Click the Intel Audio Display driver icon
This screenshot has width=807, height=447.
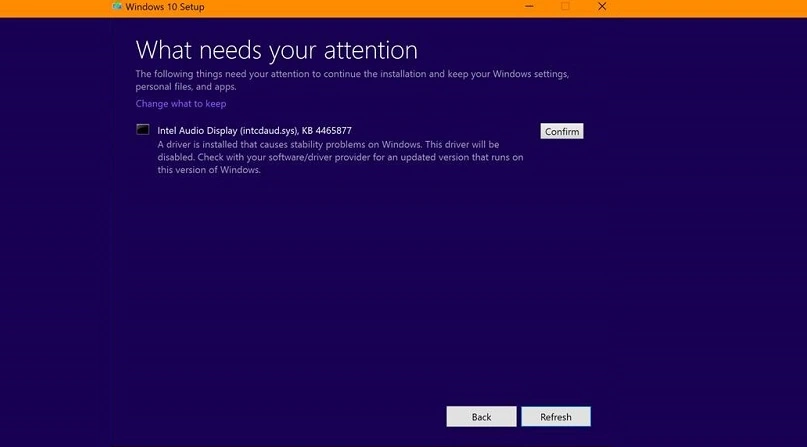143,129
